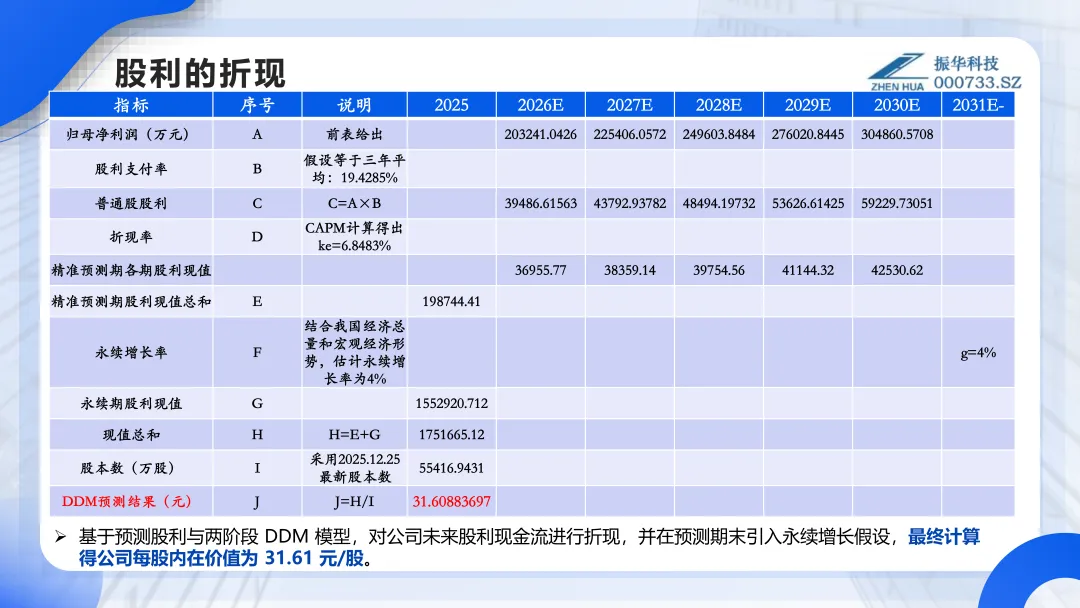Click net profit value 203241.0426
Image resolution: width=1080 pixels, height=608 pixels.
[541, 134]
